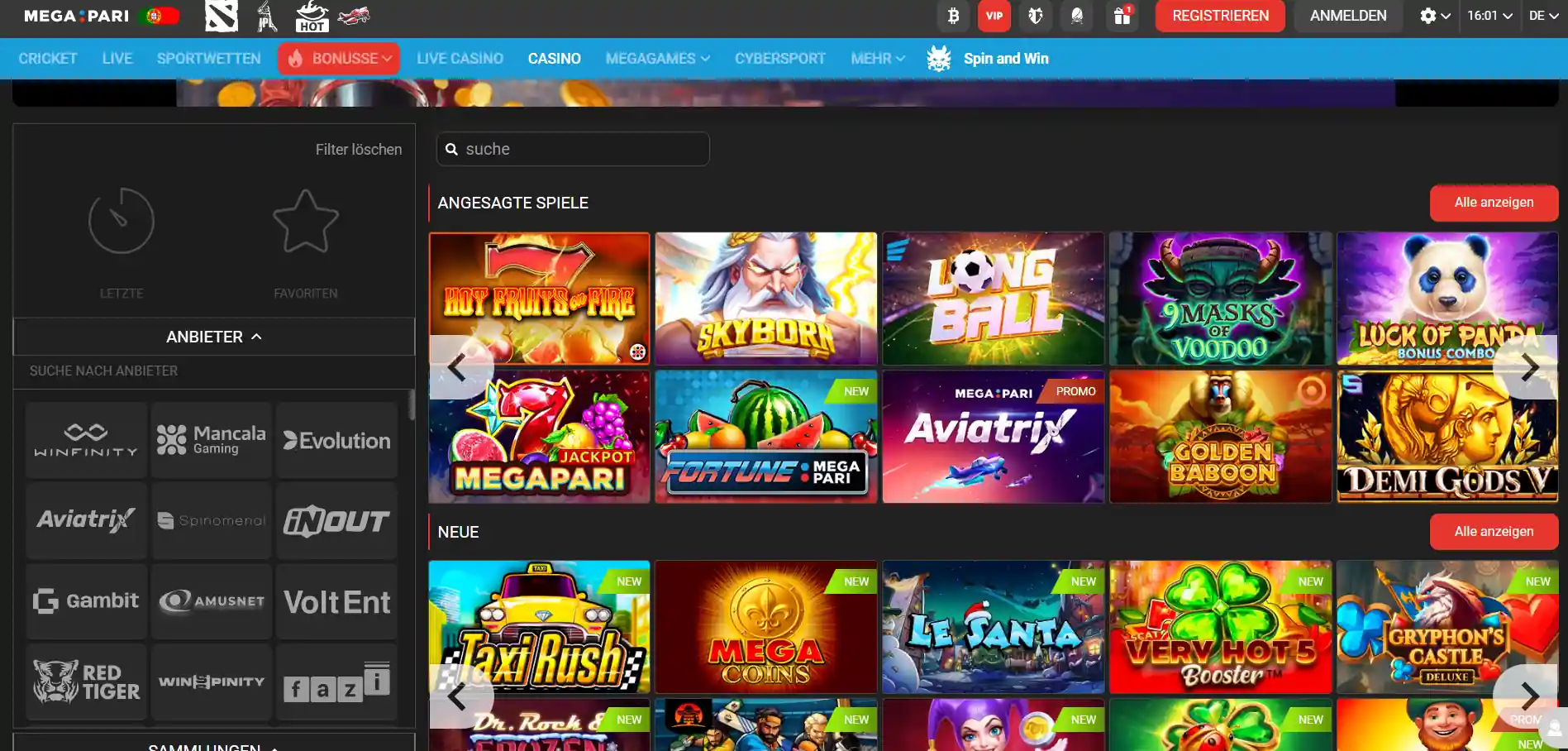Click the Filter löschen link
1568x751 pixels.
[x=358, y=149]
